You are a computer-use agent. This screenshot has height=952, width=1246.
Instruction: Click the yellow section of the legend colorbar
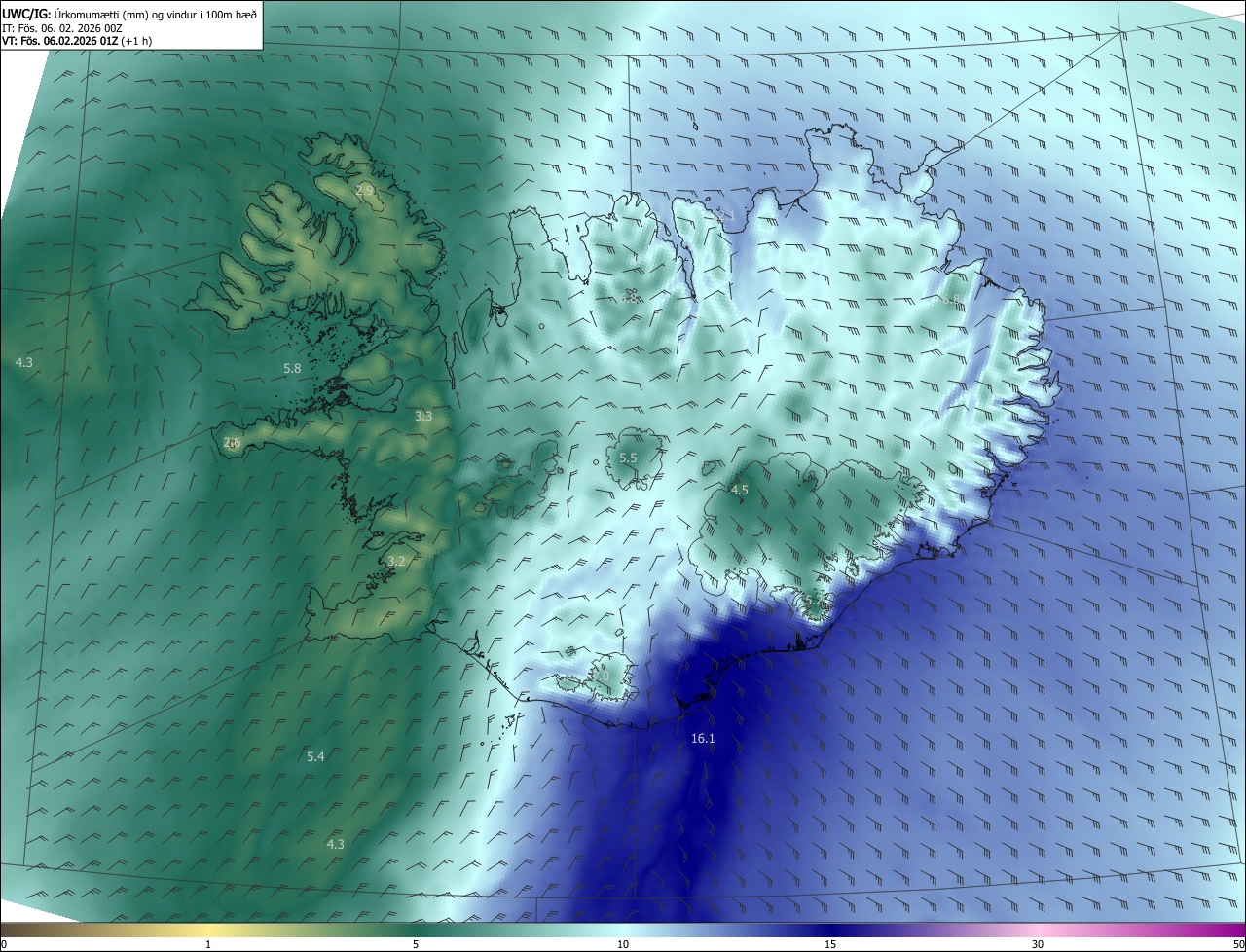pyautogui.click(x=208, y=931)
